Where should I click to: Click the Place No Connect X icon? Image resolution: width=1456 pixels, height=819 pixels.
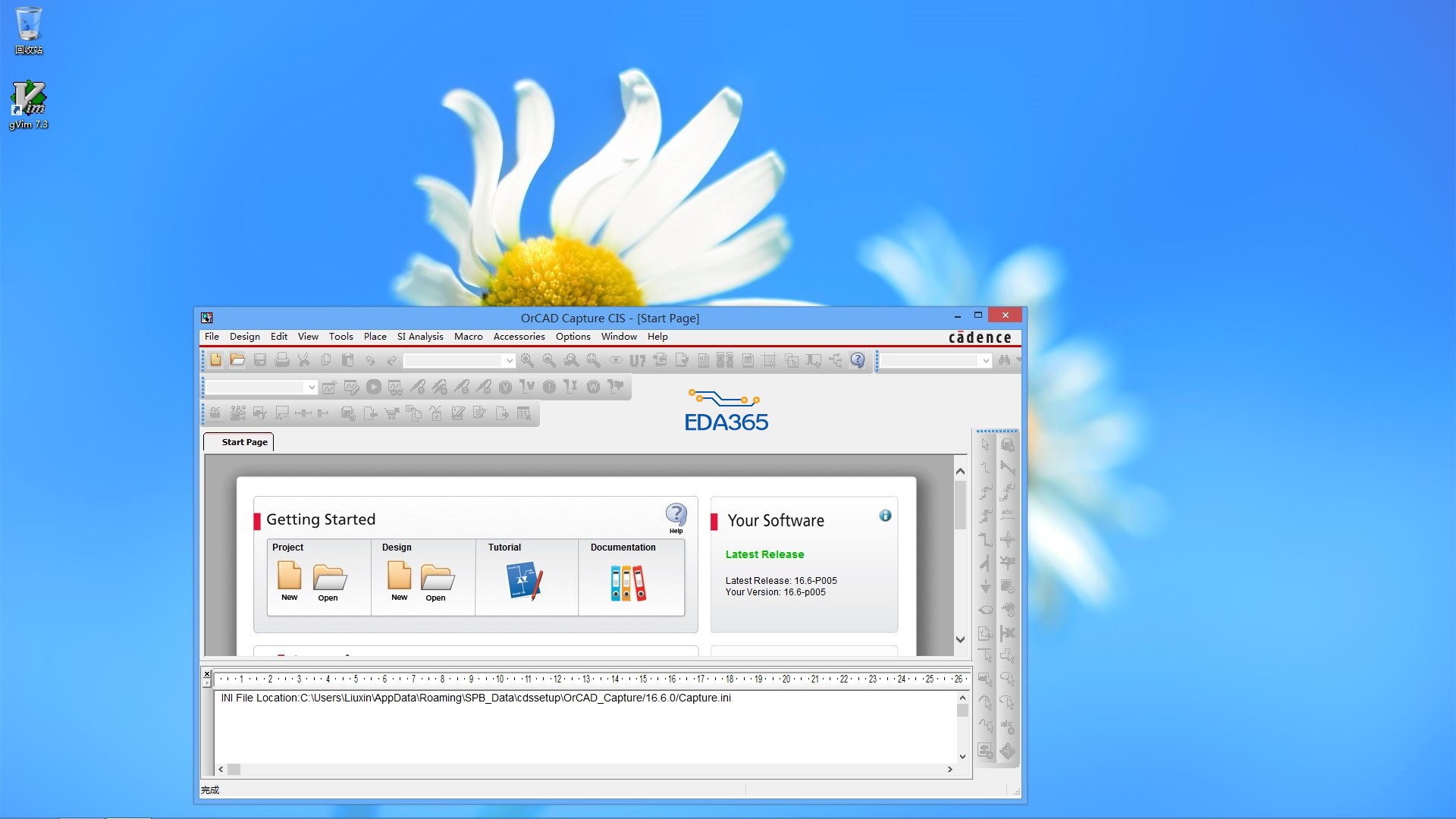tap(1008, 633)
